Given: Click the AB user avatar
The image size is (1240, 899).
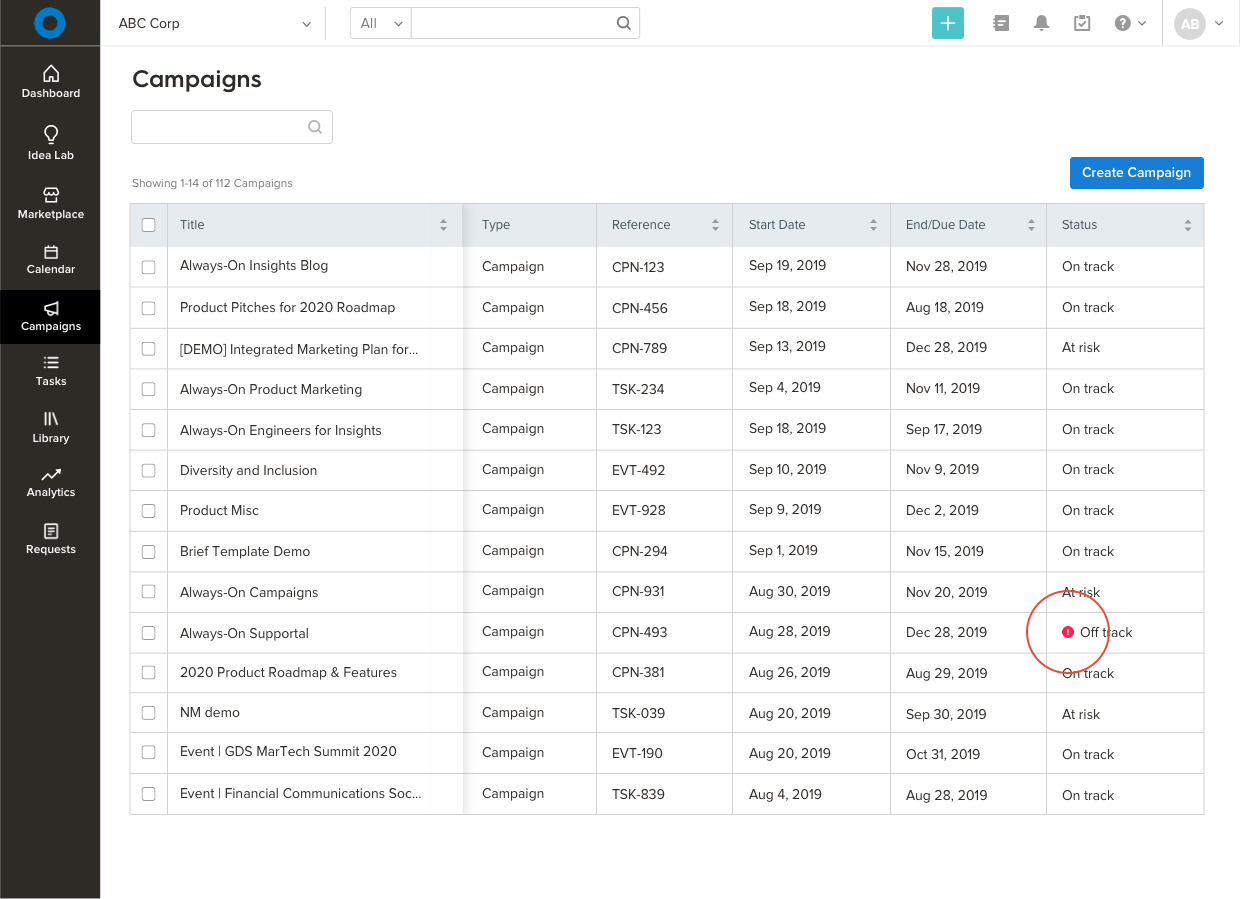Looking at the screenshot, I should pyautogui.click(x=1189, y=24).
